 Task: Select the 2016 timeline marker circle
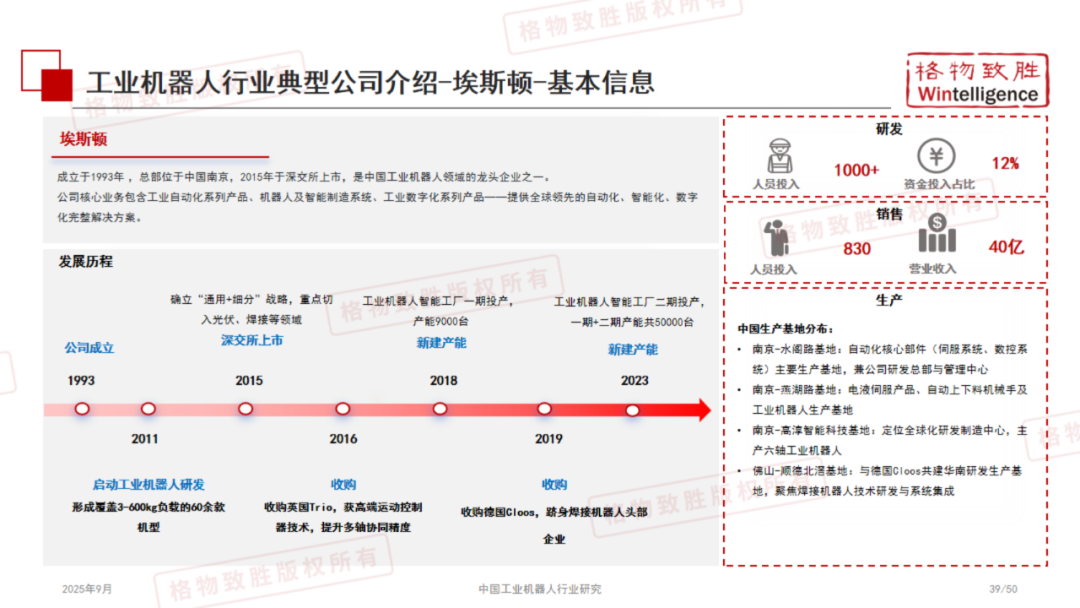(342, 409)
